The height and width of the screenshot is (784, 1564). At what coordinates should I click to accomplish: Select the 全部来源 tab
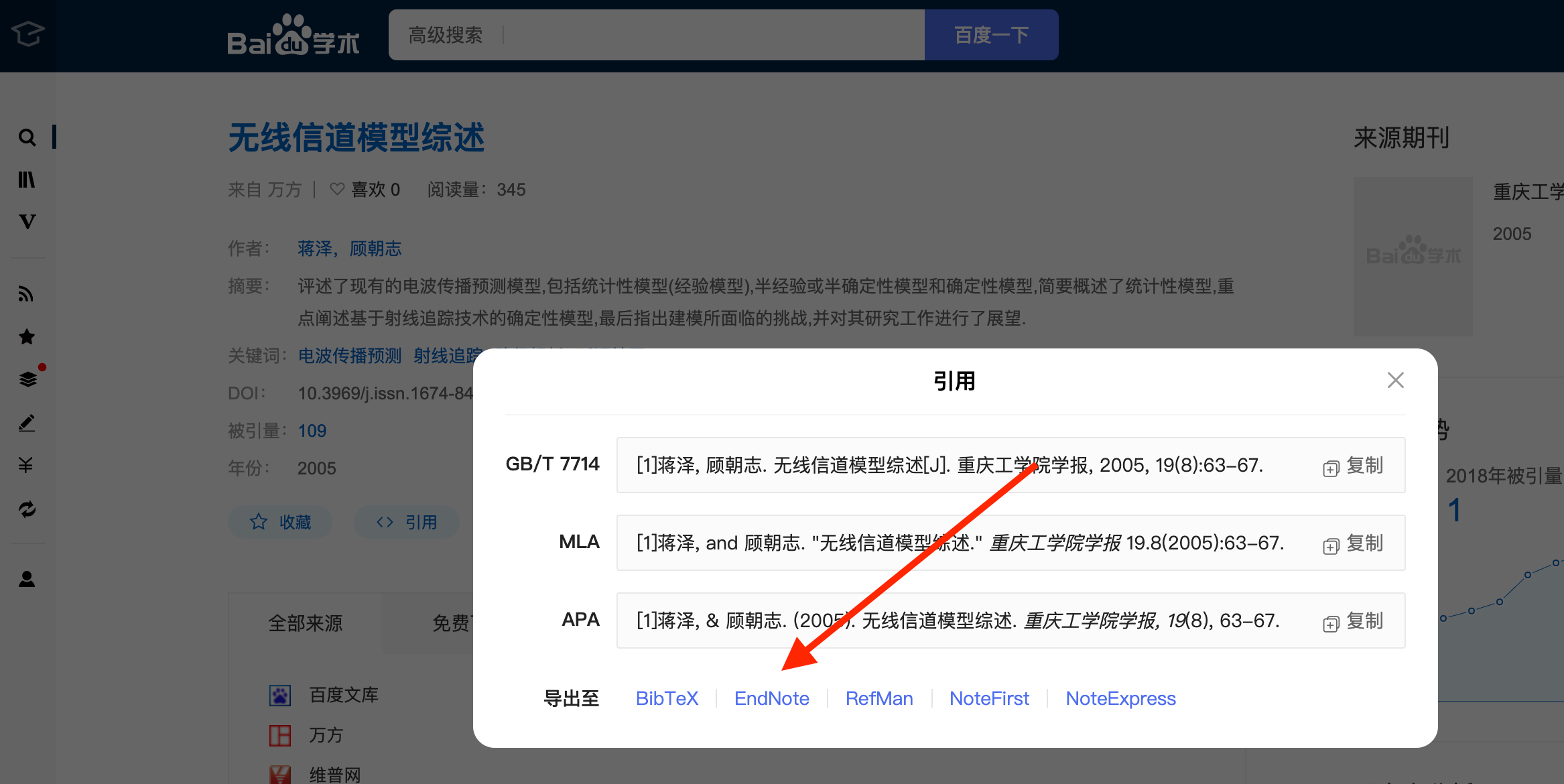(x=306, y=623)
